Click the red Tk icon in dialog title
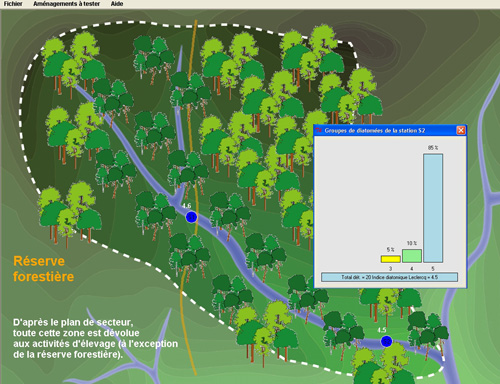 319,130
